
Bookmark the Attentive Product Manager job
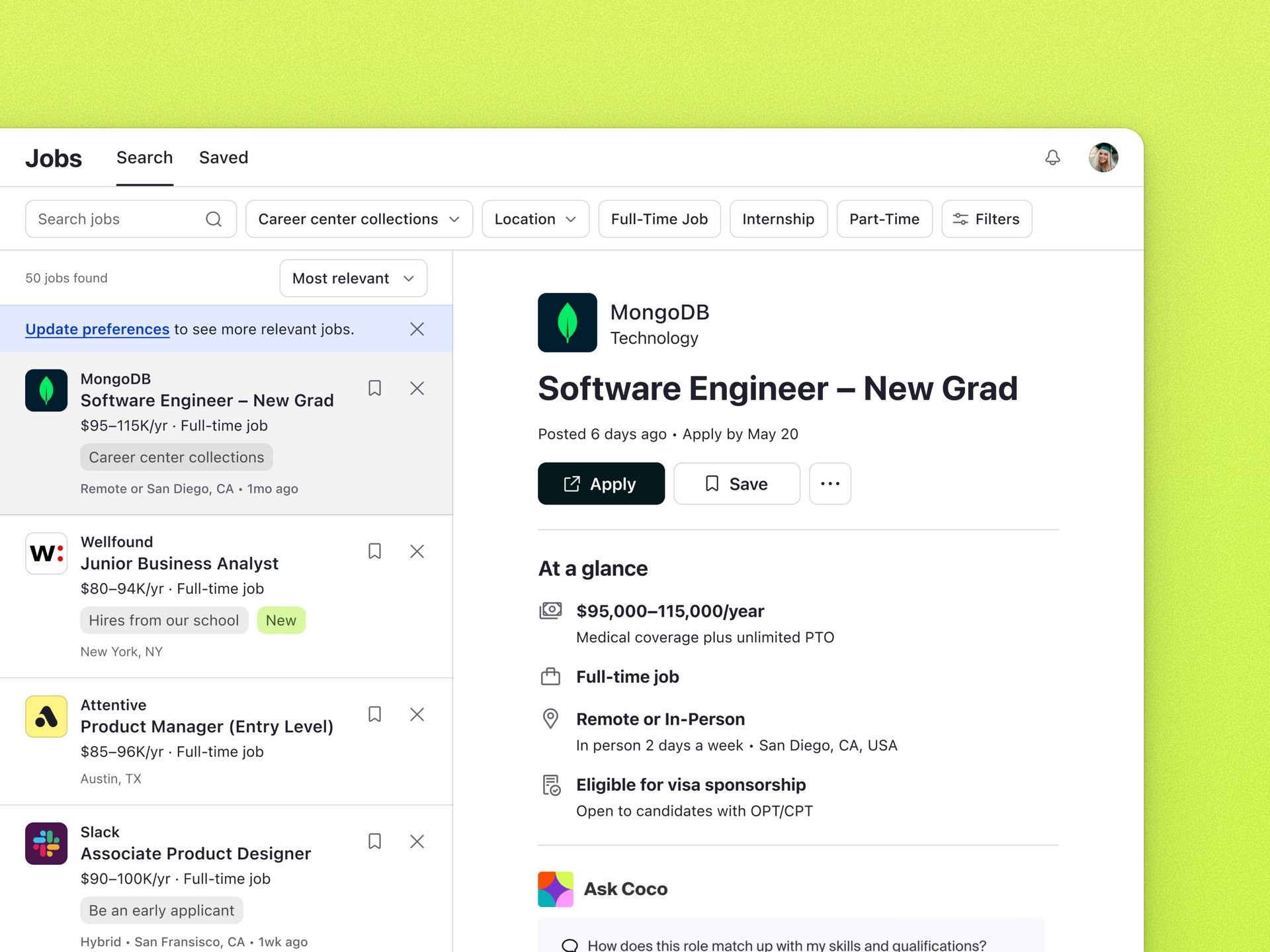[374, 714]
